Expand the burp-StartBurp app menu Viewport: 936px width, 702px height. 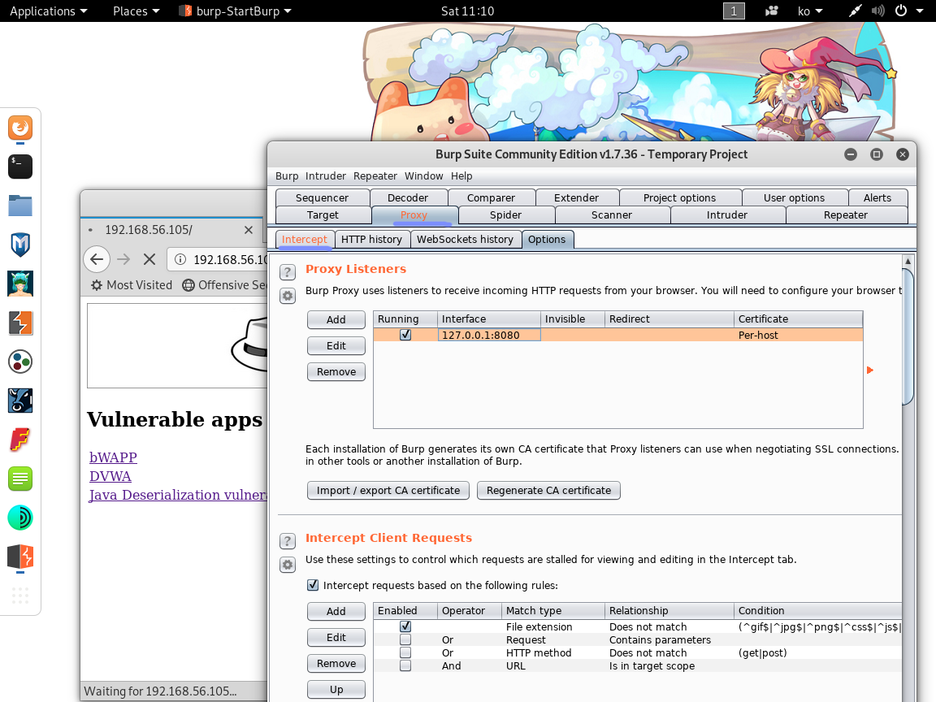click(x=236, y=11)
